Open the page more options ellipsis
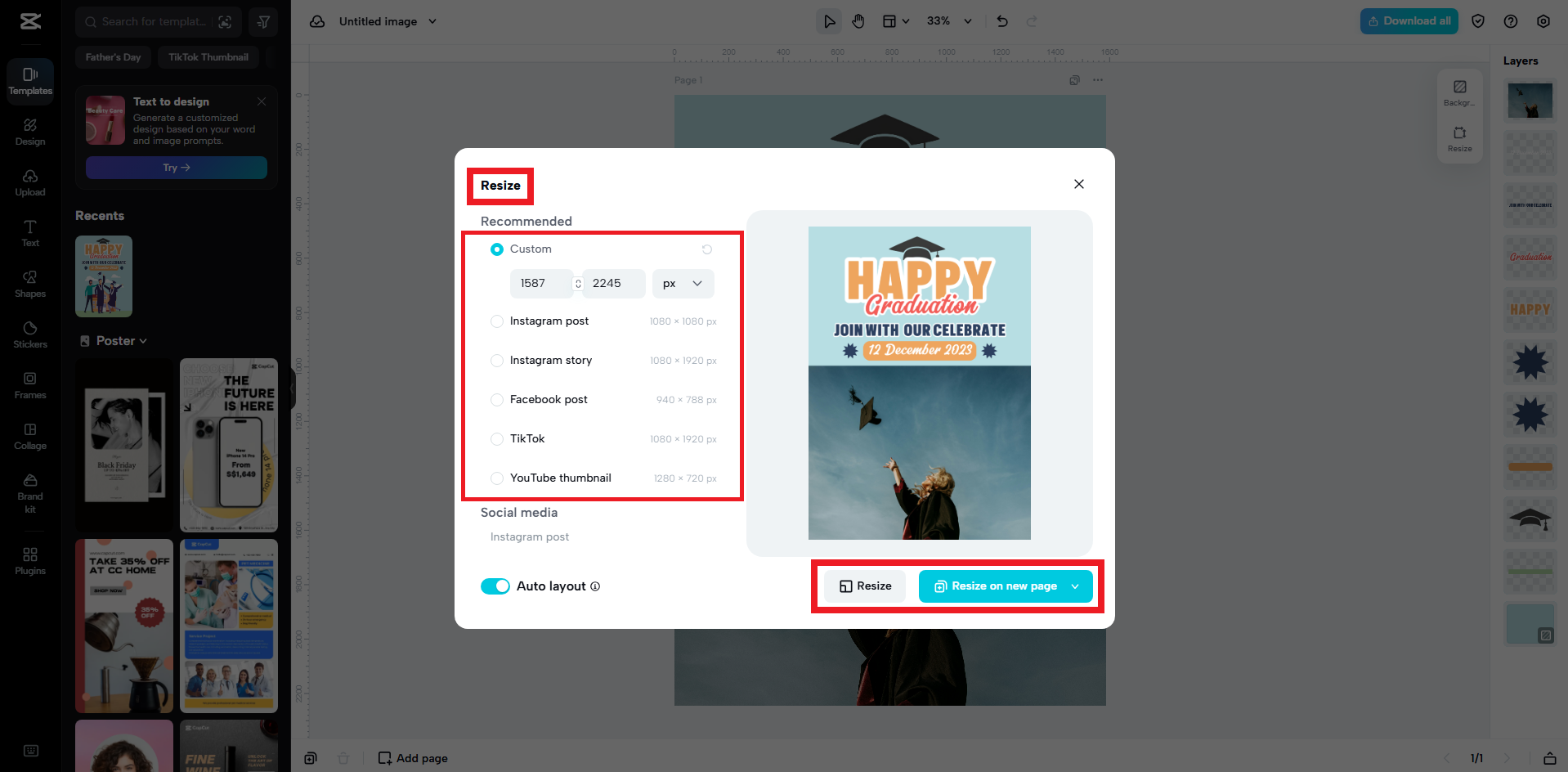This screenshot has height=772, width=1568. 1098,80
